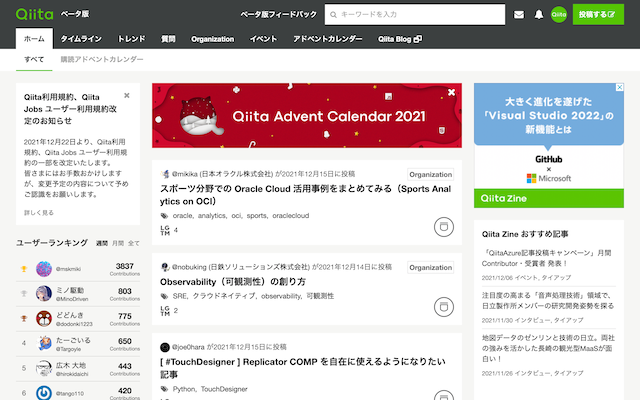Screen dimensions: 640x400
Task: Open the 質問 tab
Action: [168, 39]
